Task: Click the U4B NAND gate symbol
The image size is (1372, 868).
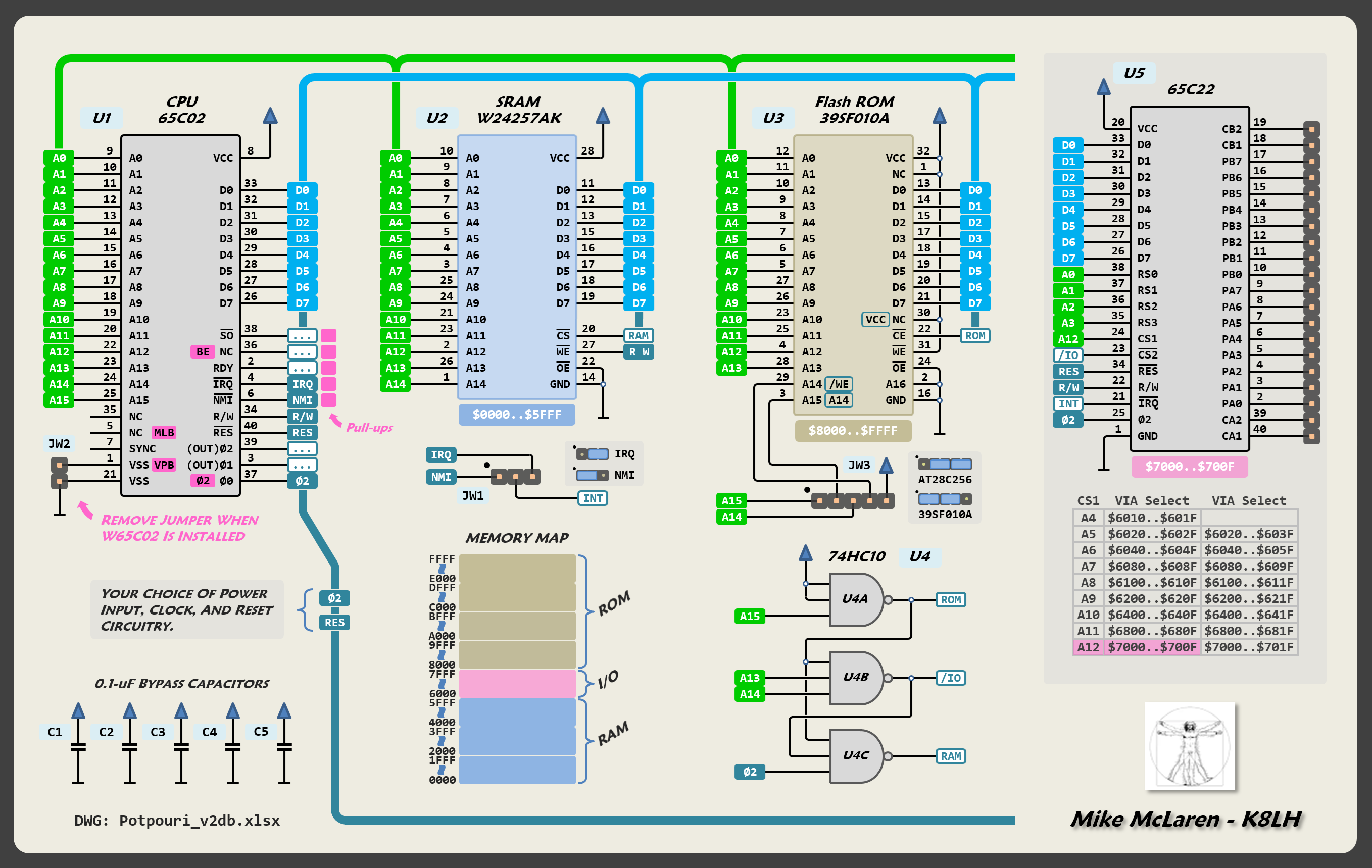Action: [855, 677]
